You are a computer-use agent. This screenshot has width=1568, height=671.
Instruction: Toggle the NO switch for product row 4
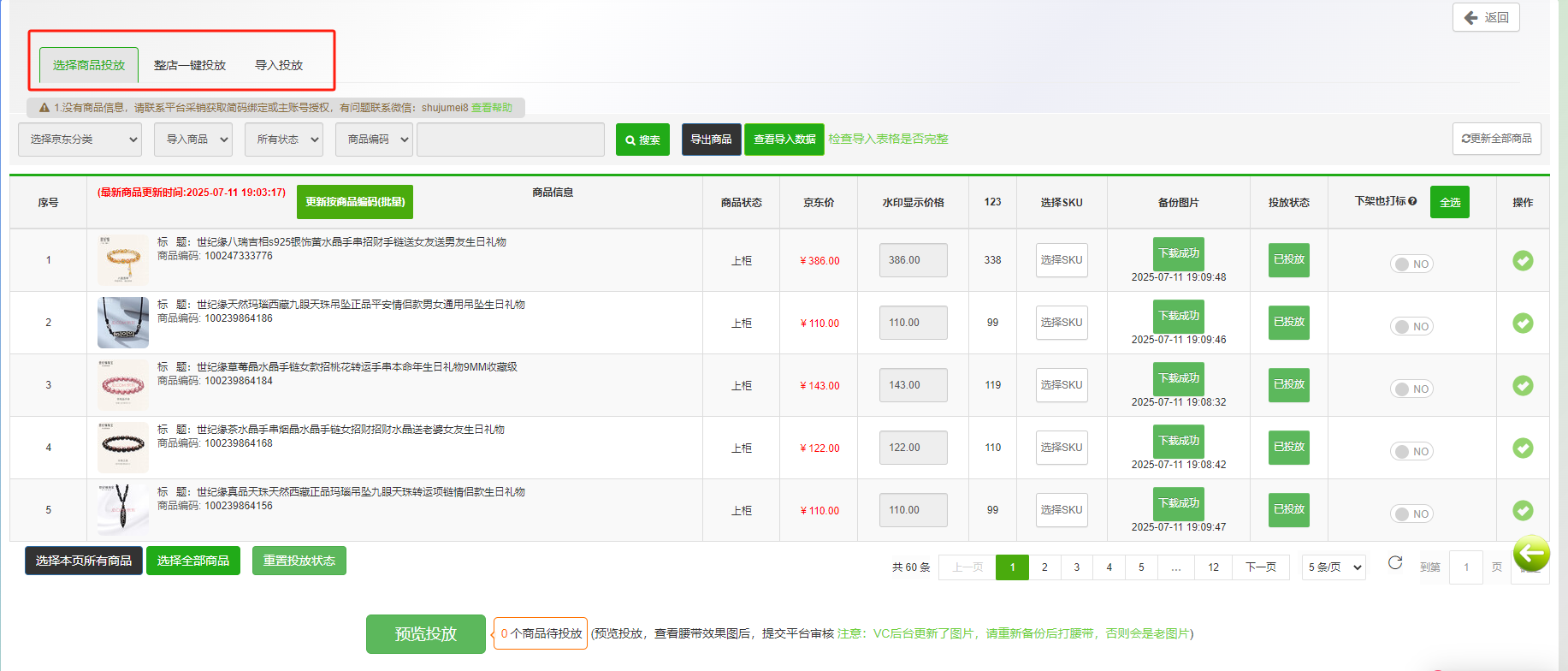[x=1411, y=451]
